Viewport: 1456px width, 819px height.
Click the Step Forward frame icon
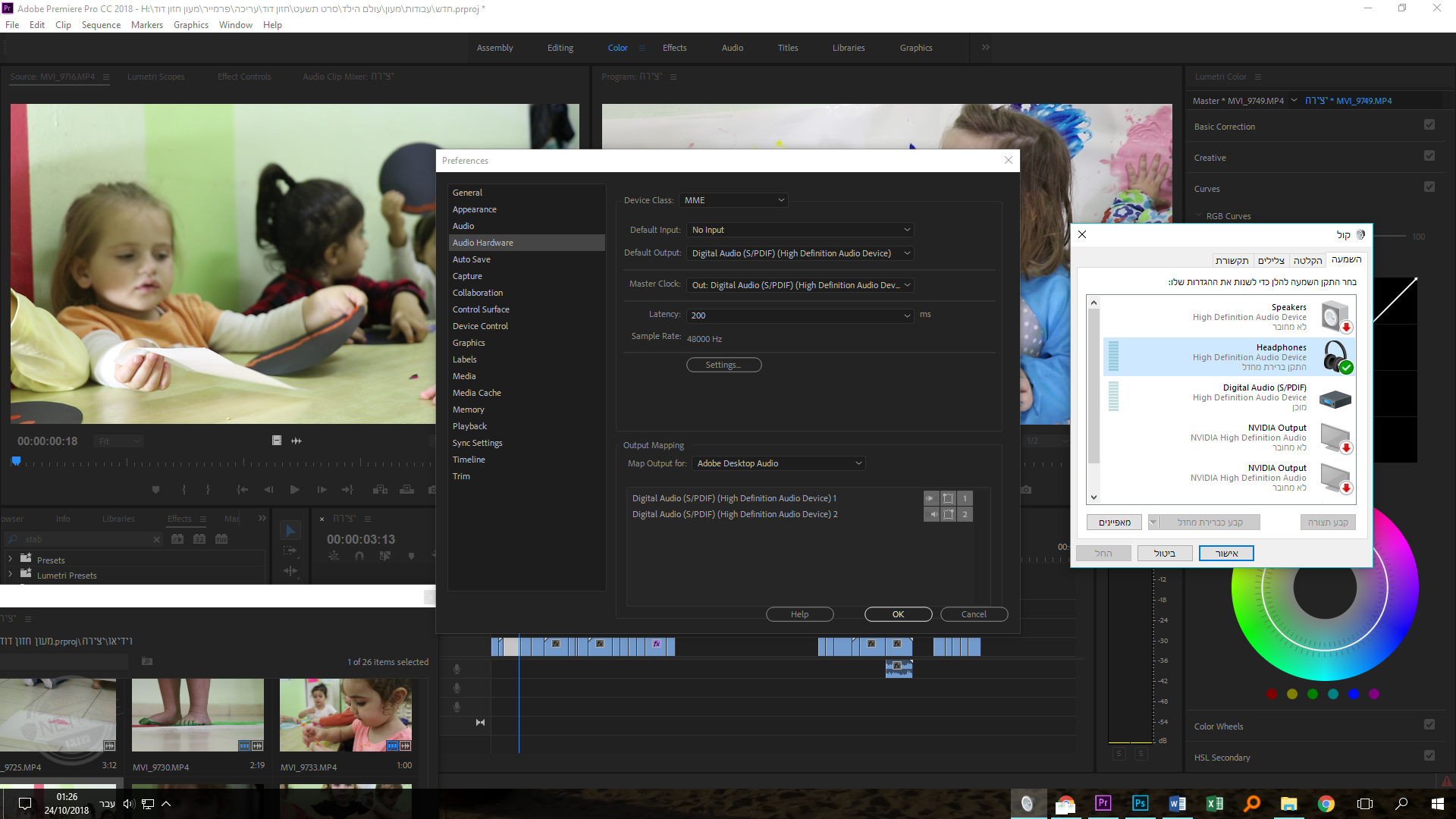pyautogui.click(x=322, y=490)
